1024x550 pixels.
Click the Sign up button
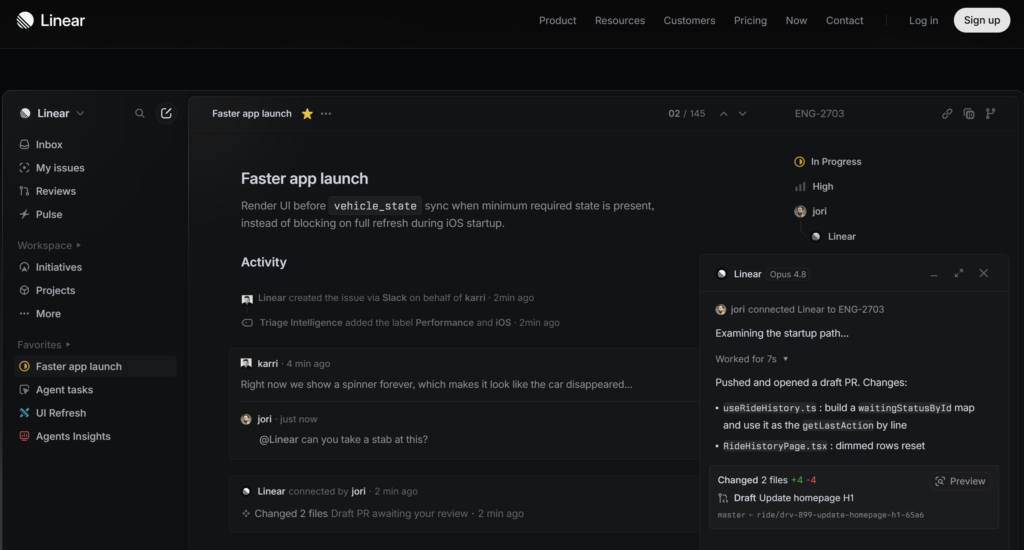point(982,20)
